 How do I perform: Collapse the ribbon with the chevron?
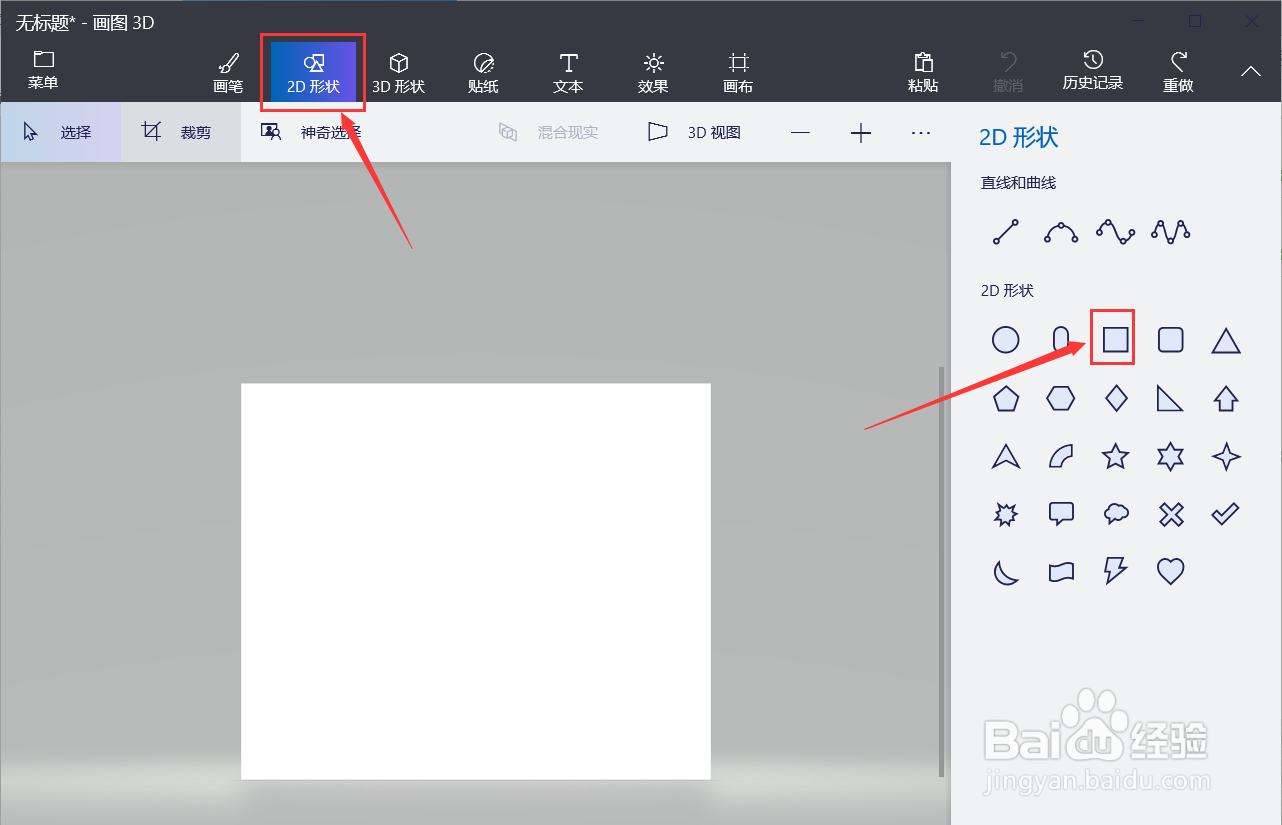[1251, 71]
